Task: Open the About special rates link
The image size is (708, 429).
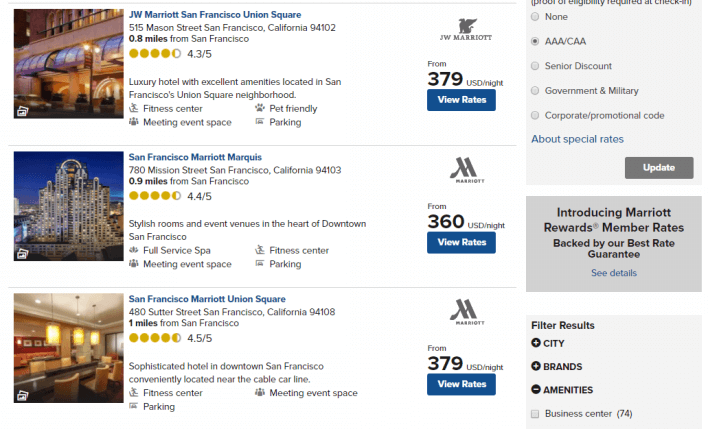Action: click(577, 139)
